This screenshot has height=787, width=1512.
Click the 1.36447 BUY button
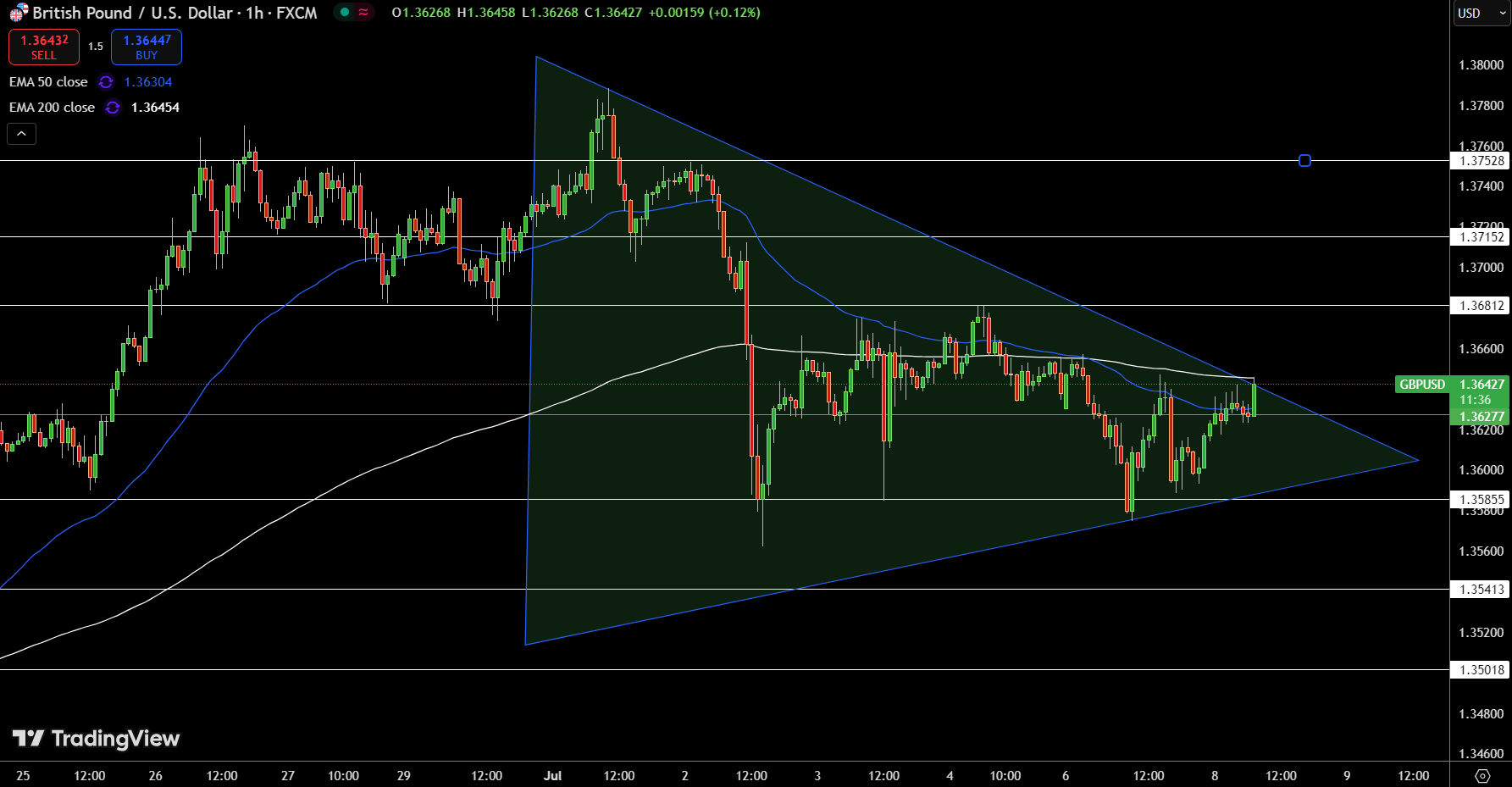pyautogui.click(x=147, y=47)
